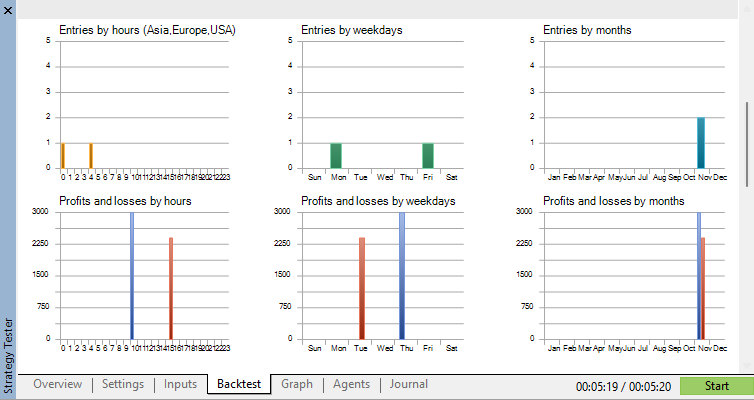
Task: Click the elapsed time 00:05:19 / 00:05:20 indicator
Action: pos(623,387)
